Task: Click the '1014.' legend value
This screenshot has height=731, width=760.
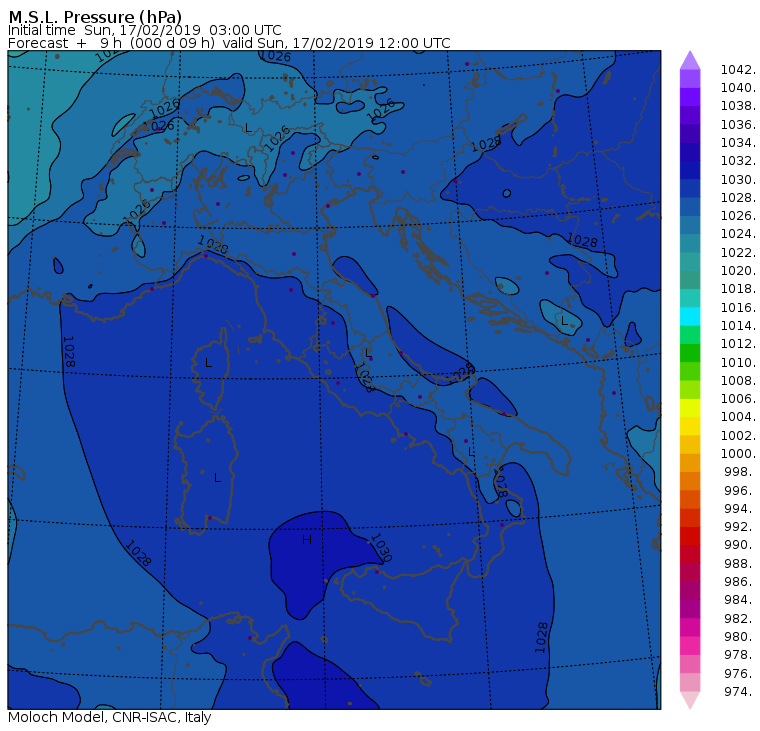Action: click(x=738, y=325)
